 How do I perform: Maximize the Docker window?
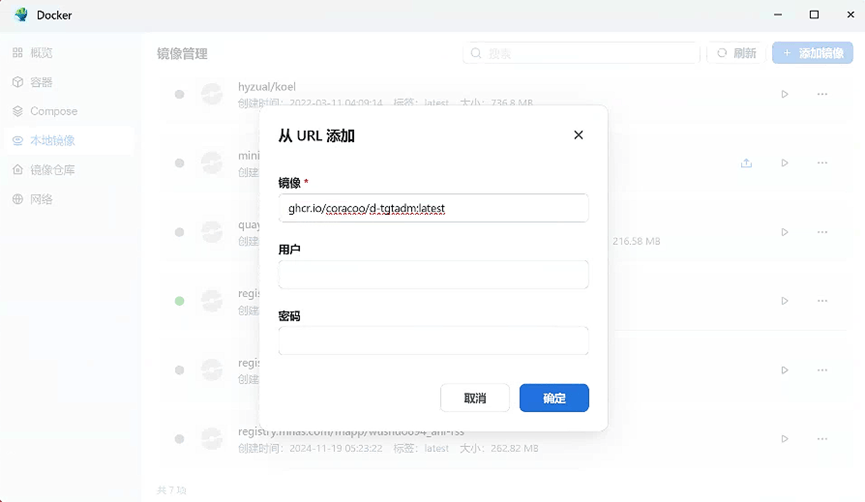pyautogui.click(x=814, y=15)
